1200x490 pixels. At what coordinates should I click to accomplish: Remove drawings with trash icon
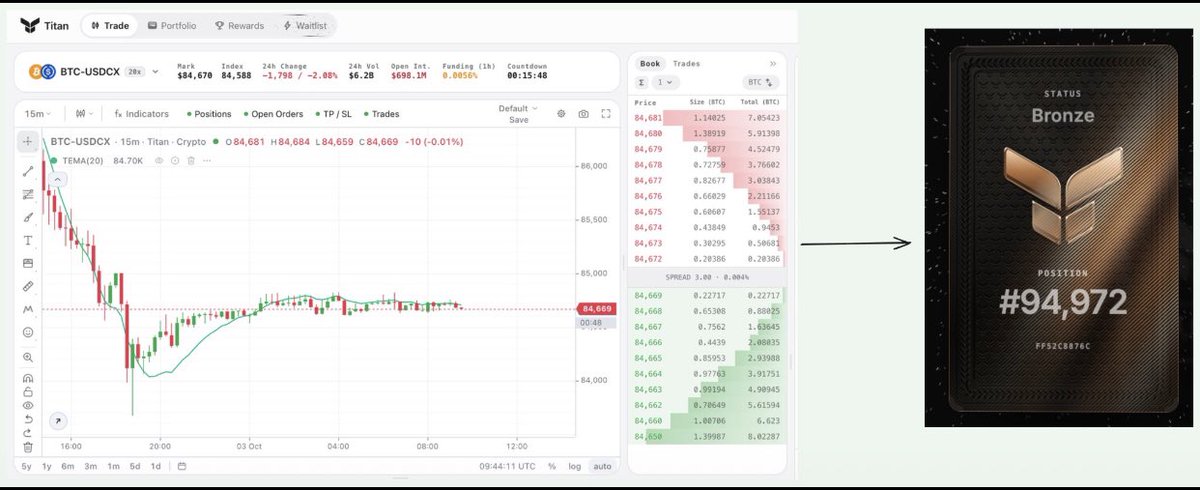tap(28, 447)
